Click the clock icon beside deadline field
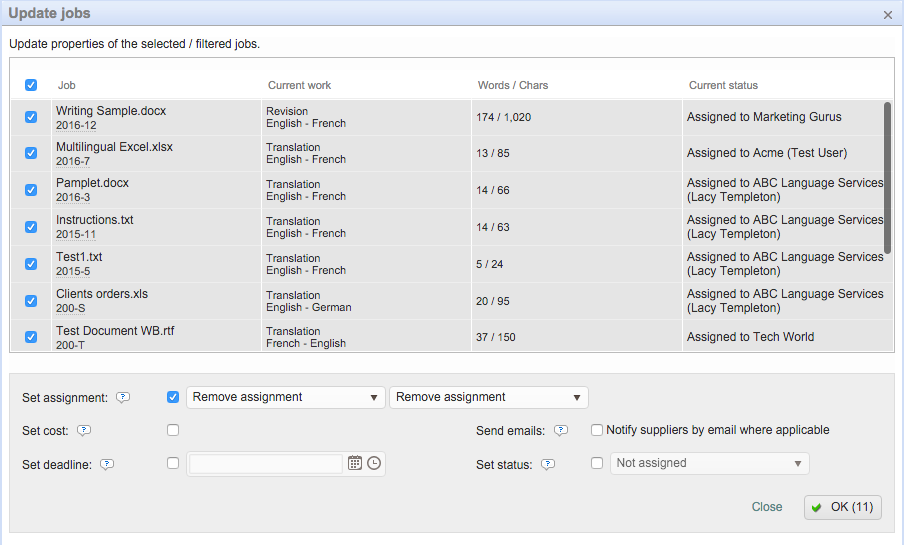Viewport: 904px width, 545px height. (374, 463)
